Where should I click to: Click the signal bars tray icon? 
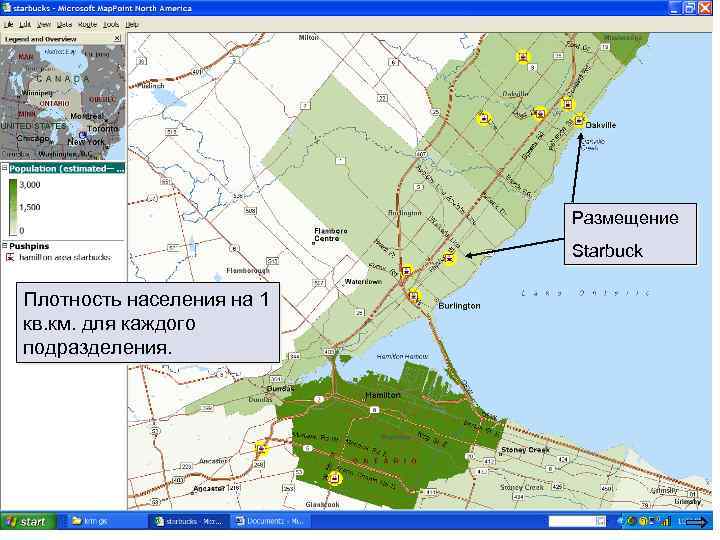(666, 521)
